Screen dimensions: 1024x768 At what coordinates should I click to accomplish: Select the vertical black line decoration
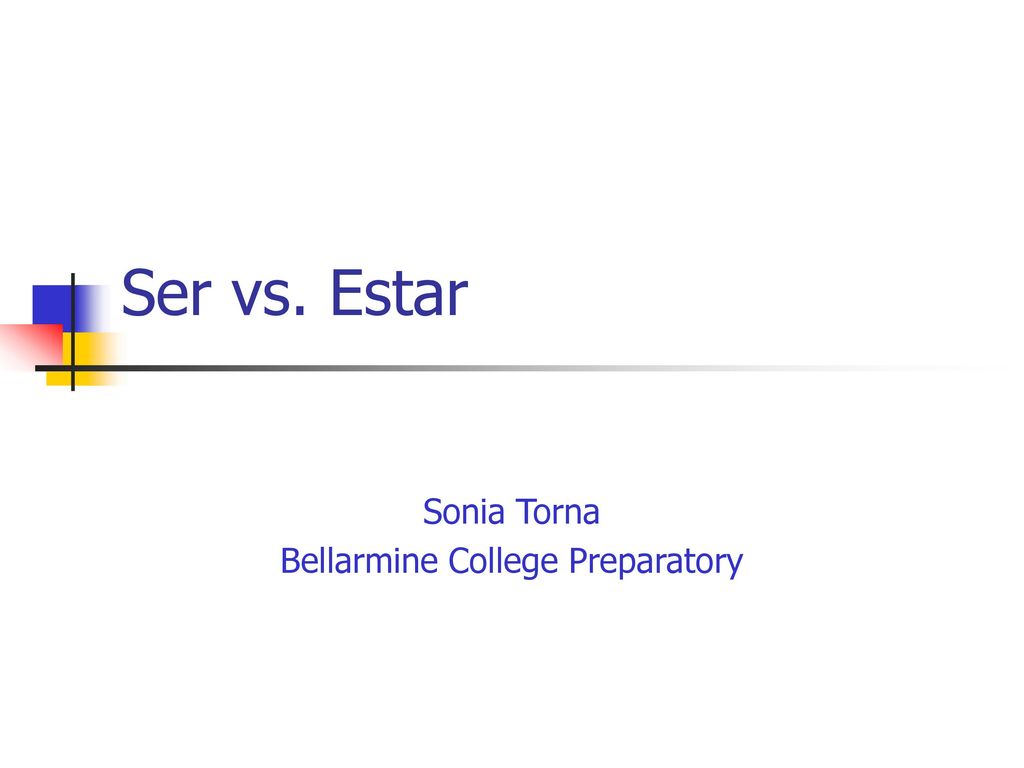(x=72, y=332)
